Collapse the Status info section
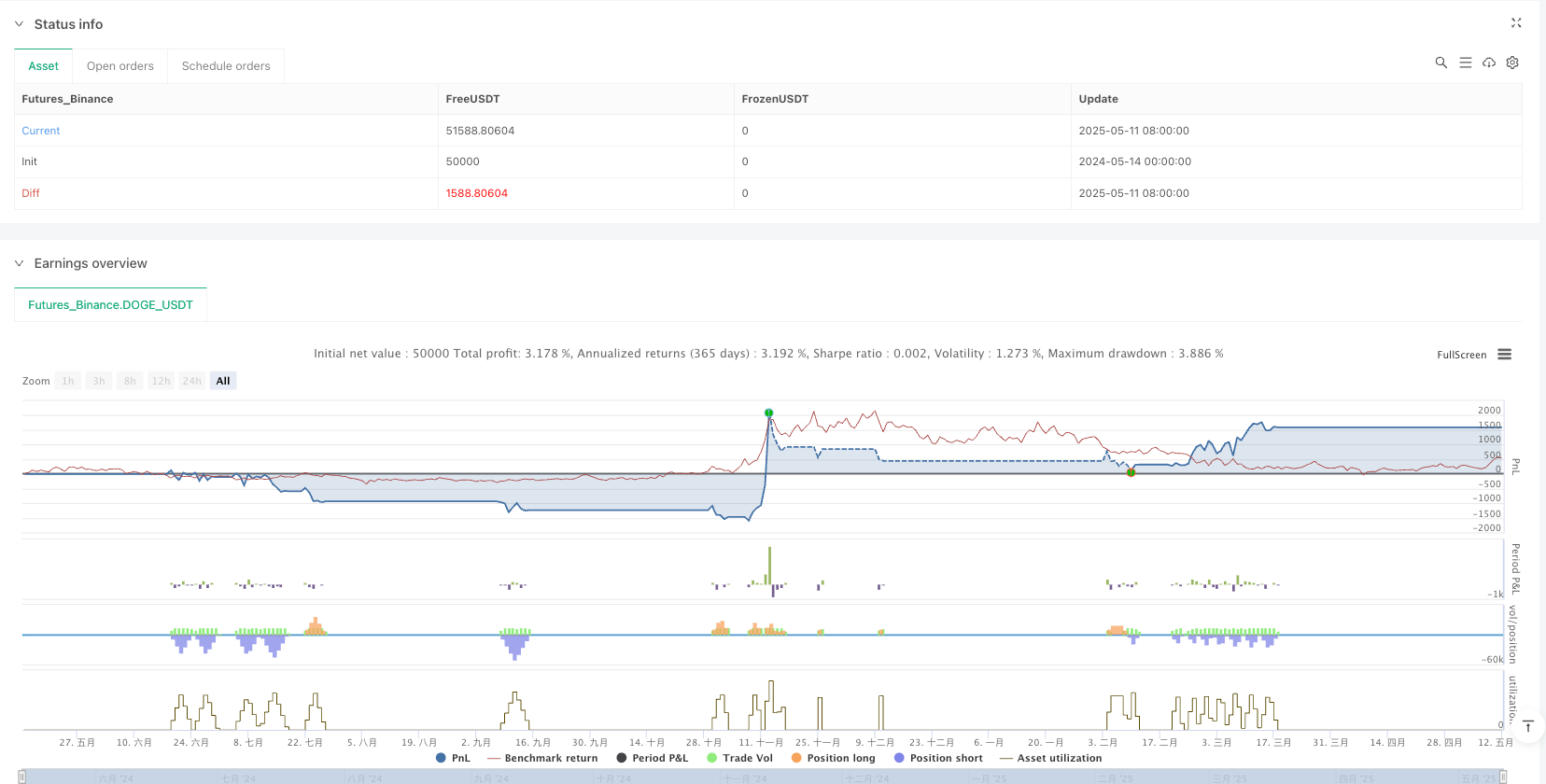 tap(19, 24)
